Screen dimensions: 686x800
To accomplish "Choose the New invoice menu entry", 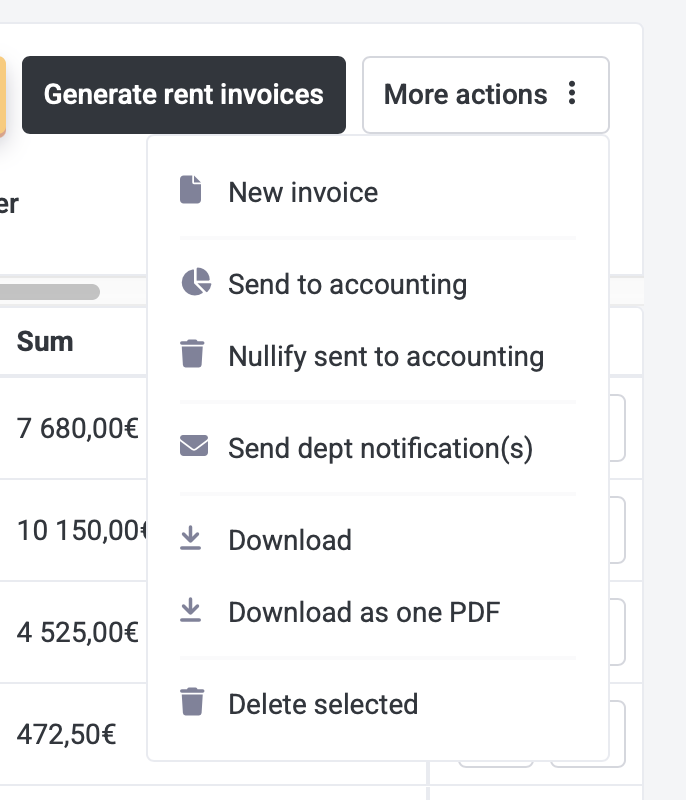I will [303, 192].
